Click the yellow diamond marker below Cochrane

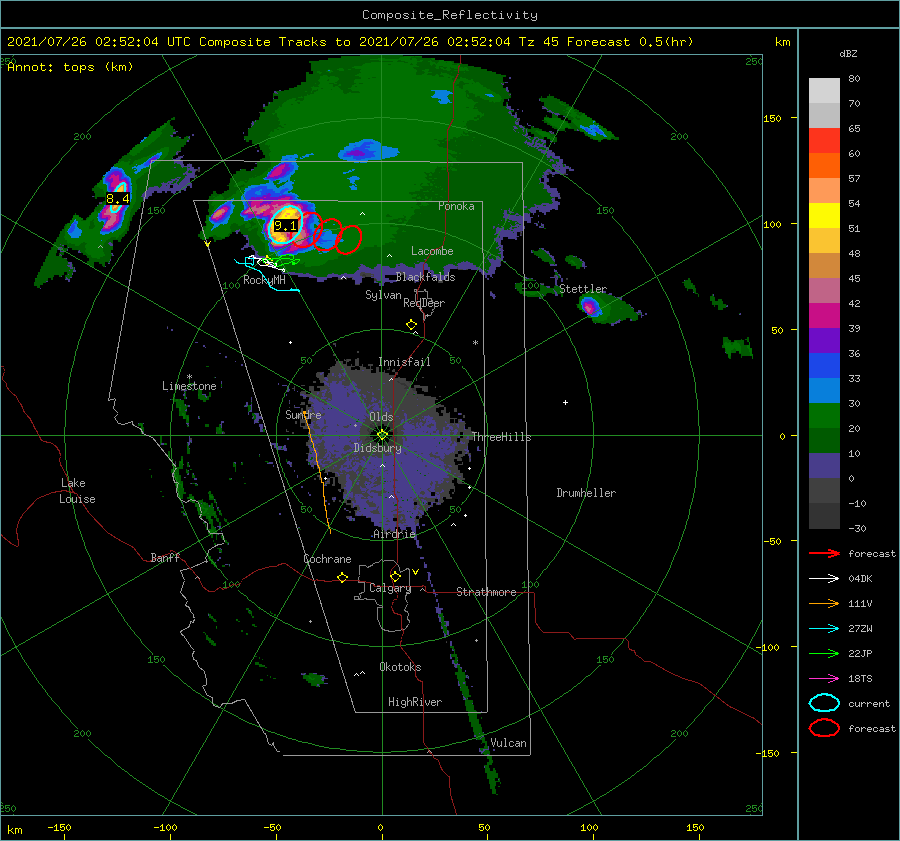click(342, 578)
